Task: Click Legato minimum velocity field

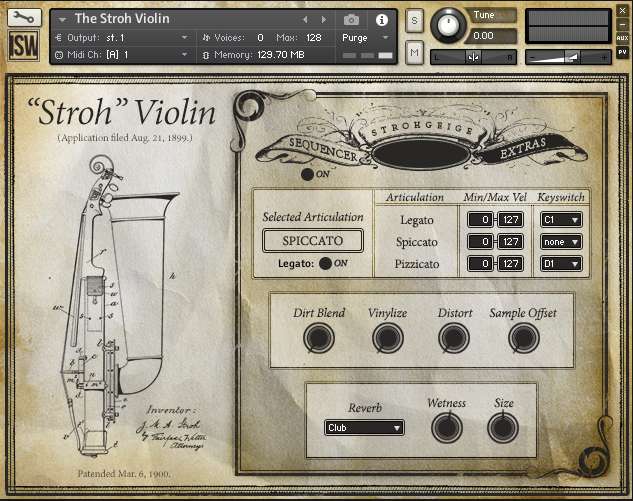Action: coord(480,220)
